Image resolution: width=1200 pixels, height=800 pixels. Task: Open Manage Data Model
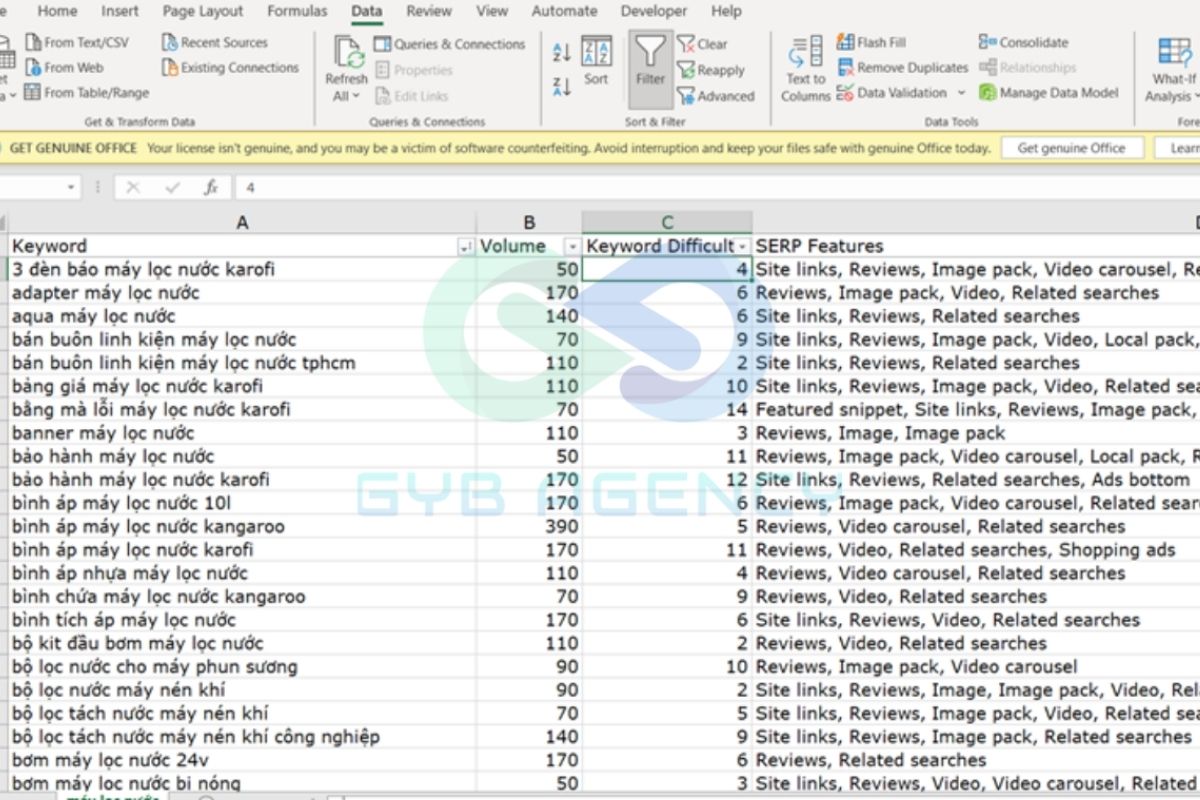[x=1049, y=93]
